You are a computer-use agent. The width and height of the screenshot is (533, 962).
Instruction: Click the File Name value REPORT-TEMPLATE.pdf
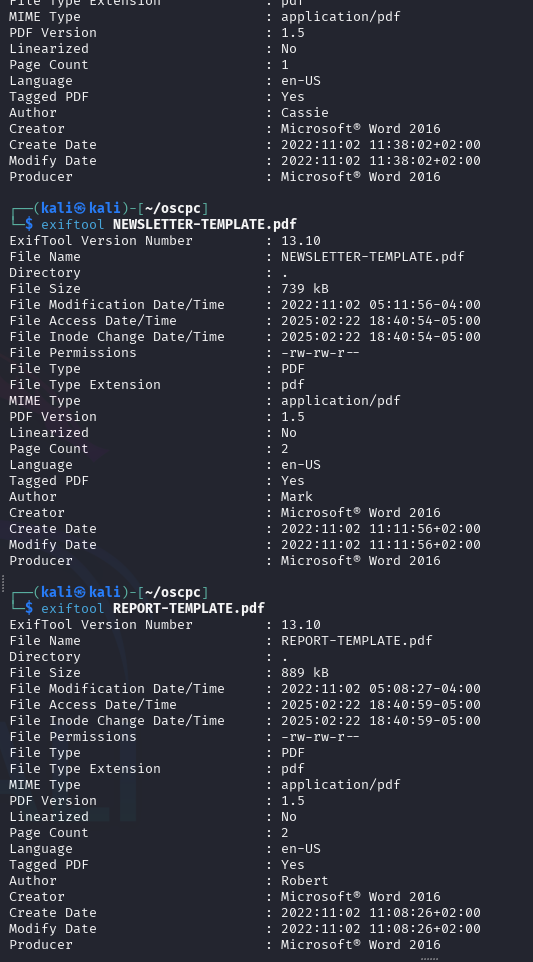[x=357, y=641]
